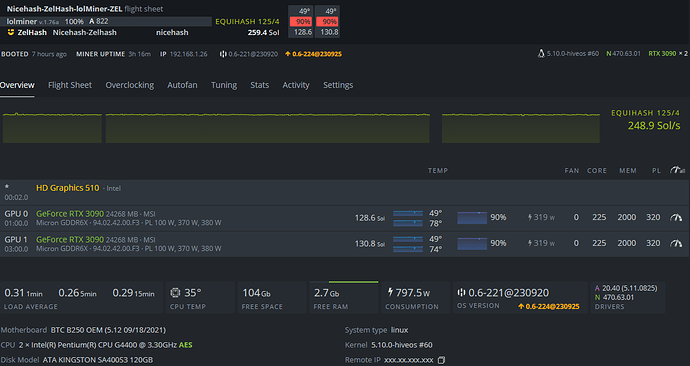This screenshot has width=690, height=366.
Task: View the Stats tab
Action: (x=260, y=85)
